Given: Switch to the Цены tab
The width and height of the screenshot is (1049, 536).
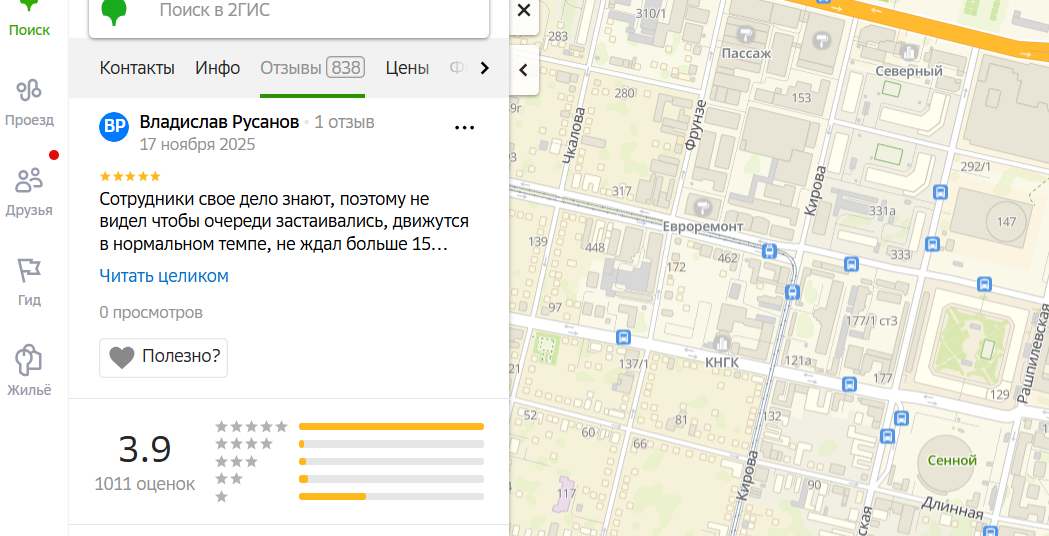Looking at the screenshot, I should pyautogui.click(x=407, y=68).
